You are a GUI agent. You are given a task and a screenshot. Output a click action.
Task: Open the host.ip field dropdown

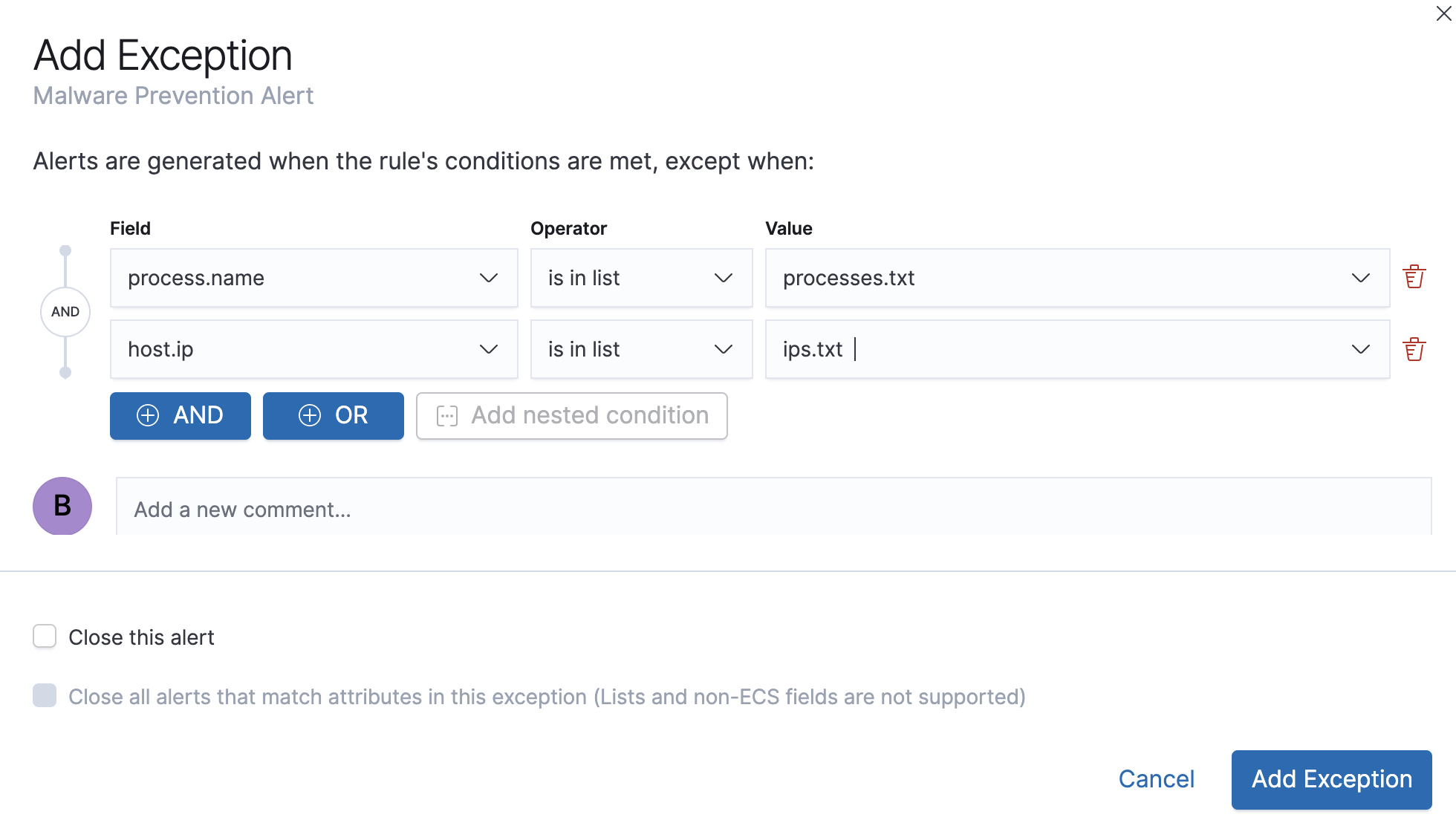click(x=488, y=349)
